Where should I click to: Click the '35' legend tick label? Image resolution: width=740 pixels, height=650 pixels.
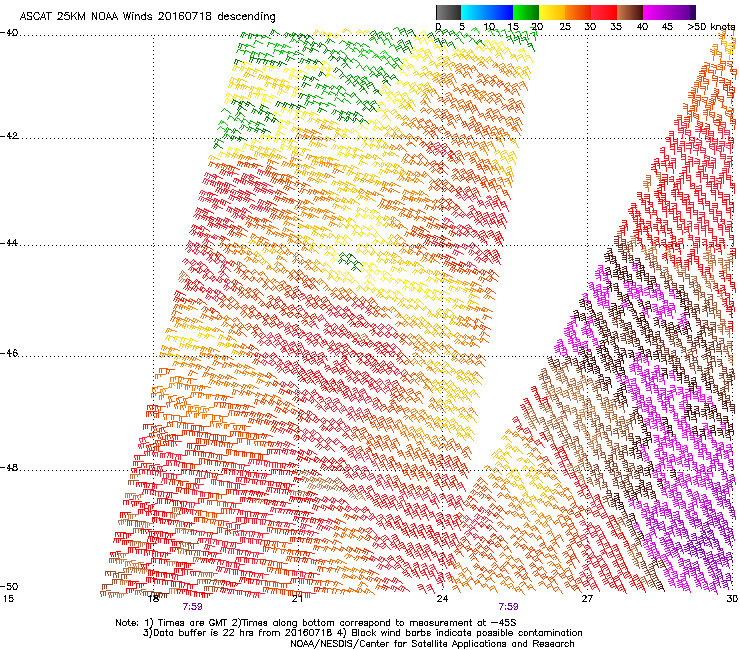616,27
